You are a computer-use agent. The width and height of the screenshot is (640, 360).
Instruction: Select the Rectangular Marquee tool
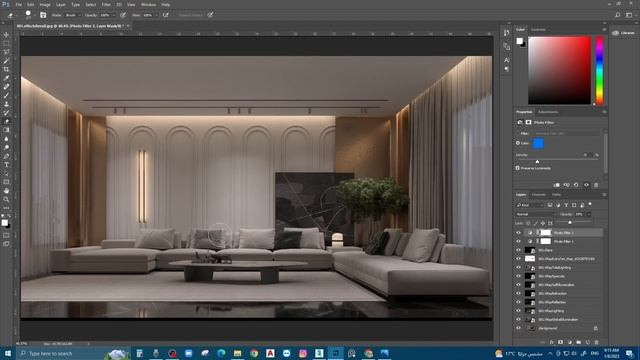[x=7, y=44]
